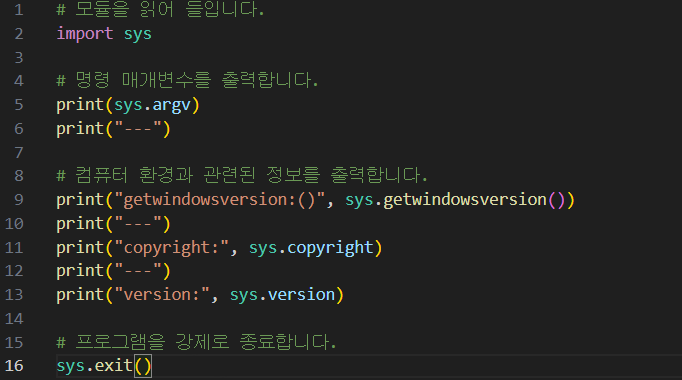Click sys.copyright attribute on line 11
The image size is (682, 380).
click(x=311, y=248)
